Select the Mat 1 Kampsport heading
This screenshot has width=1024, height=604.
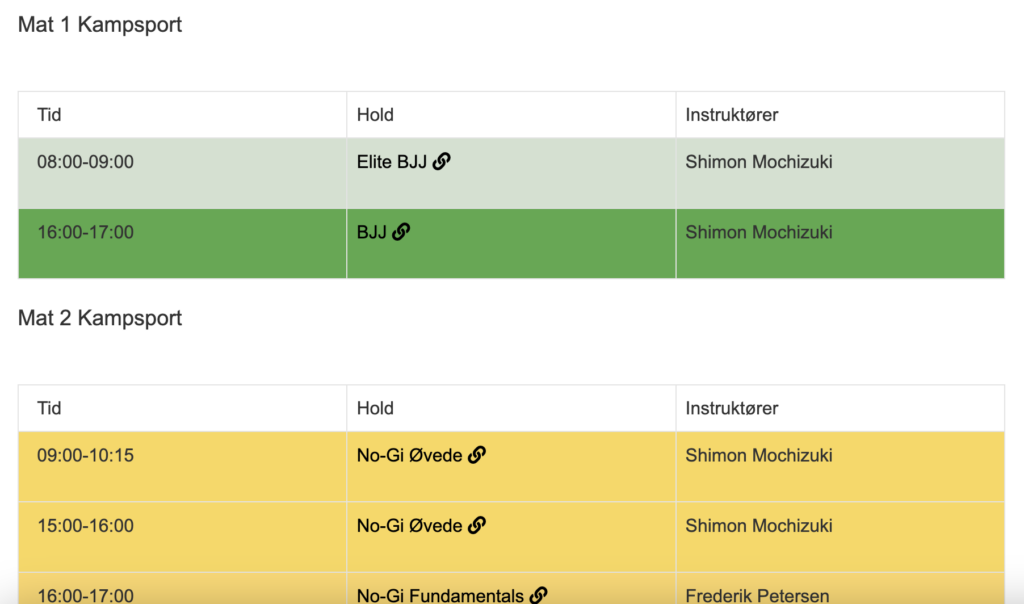[100, 25]
